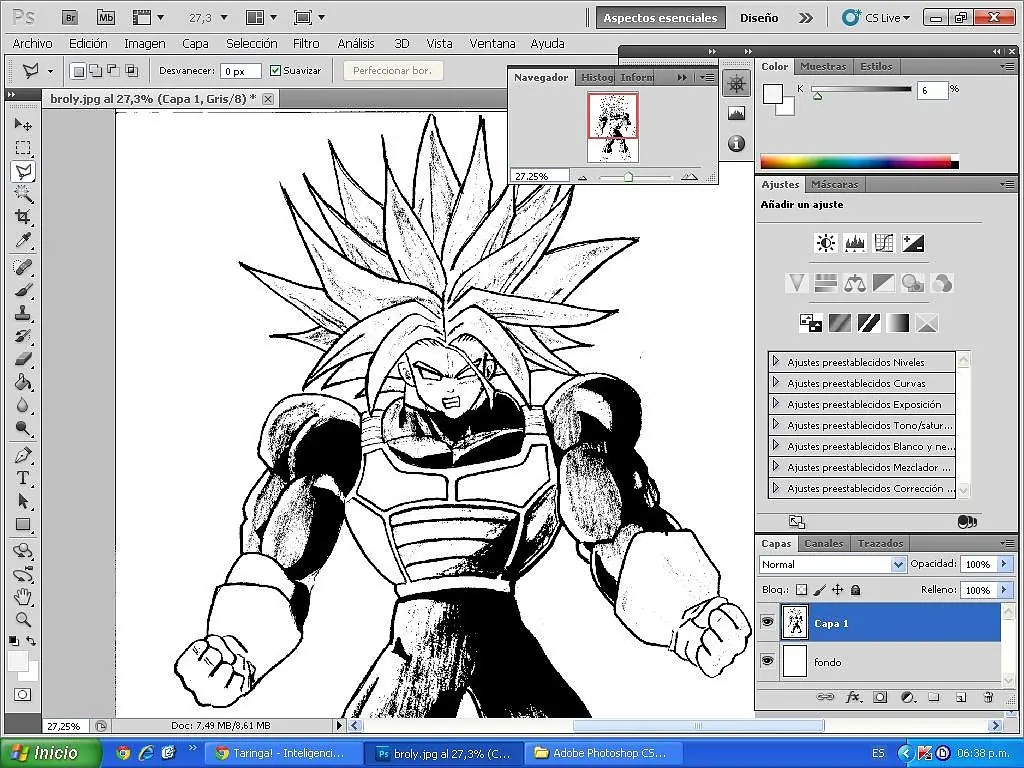Select the Zoom tool
The image size is (1024, 768).
[x=23, y=619]
